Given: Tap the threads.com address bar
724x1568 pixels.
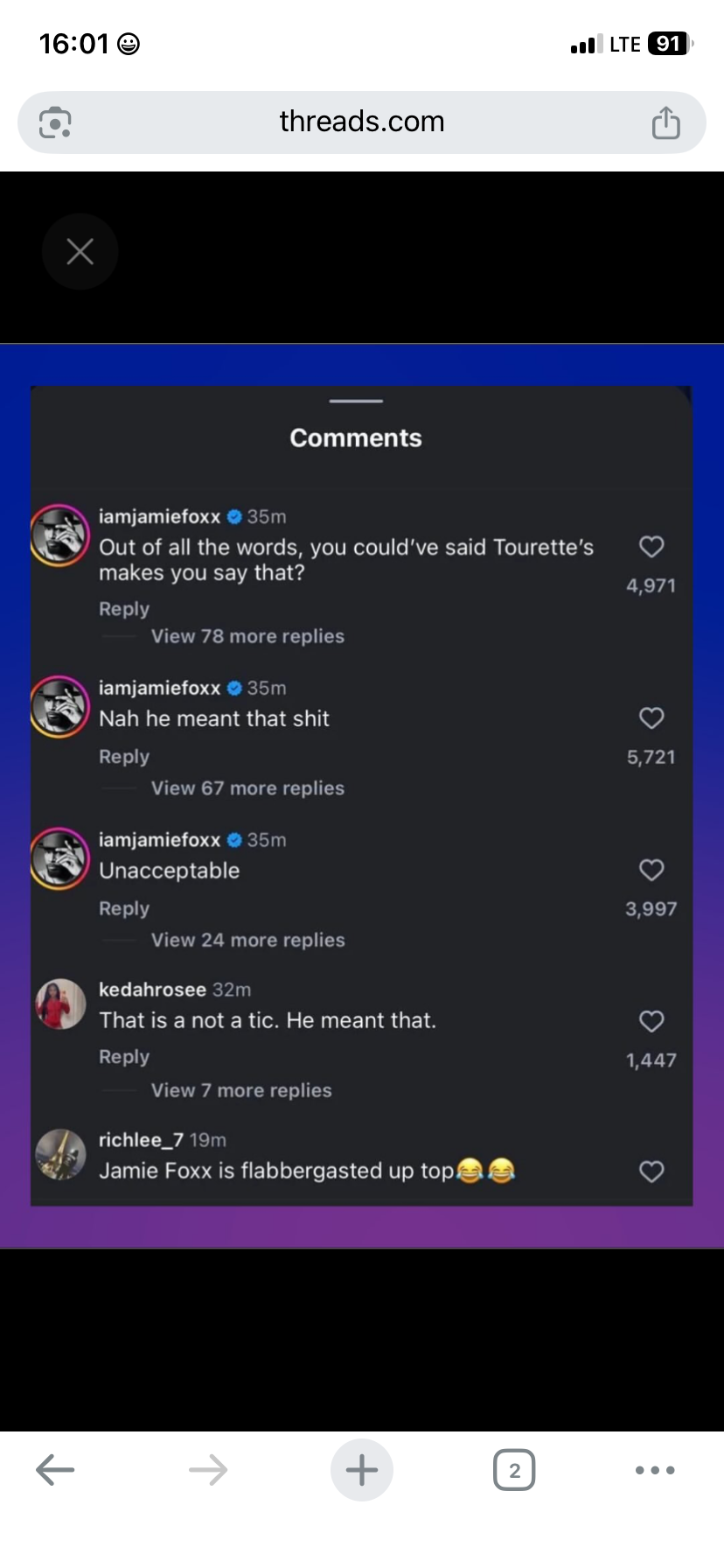Looking at the screenshot, I should coord(361,122).
